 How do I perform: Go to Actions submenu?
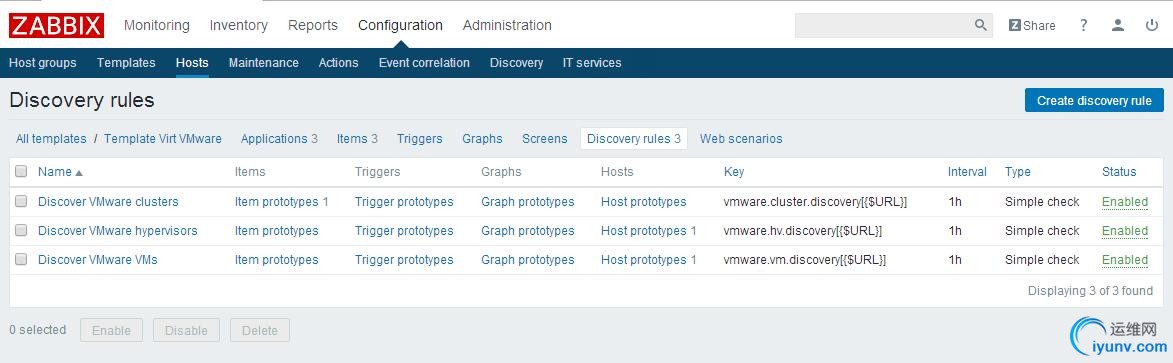338,63
